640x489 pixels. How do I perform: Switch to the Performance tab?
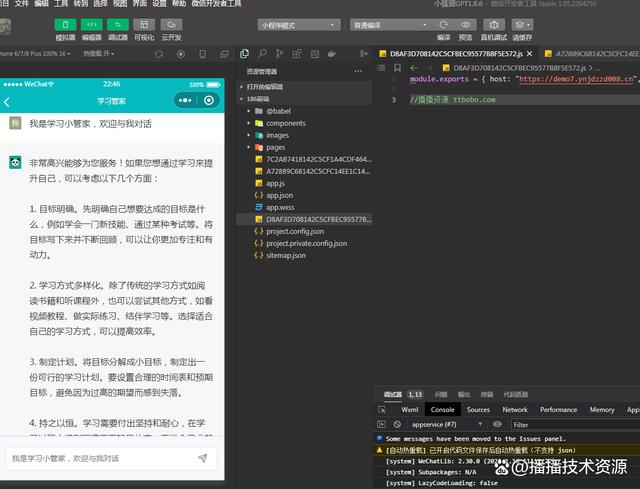pyautogui.click(x=558, y=409)
